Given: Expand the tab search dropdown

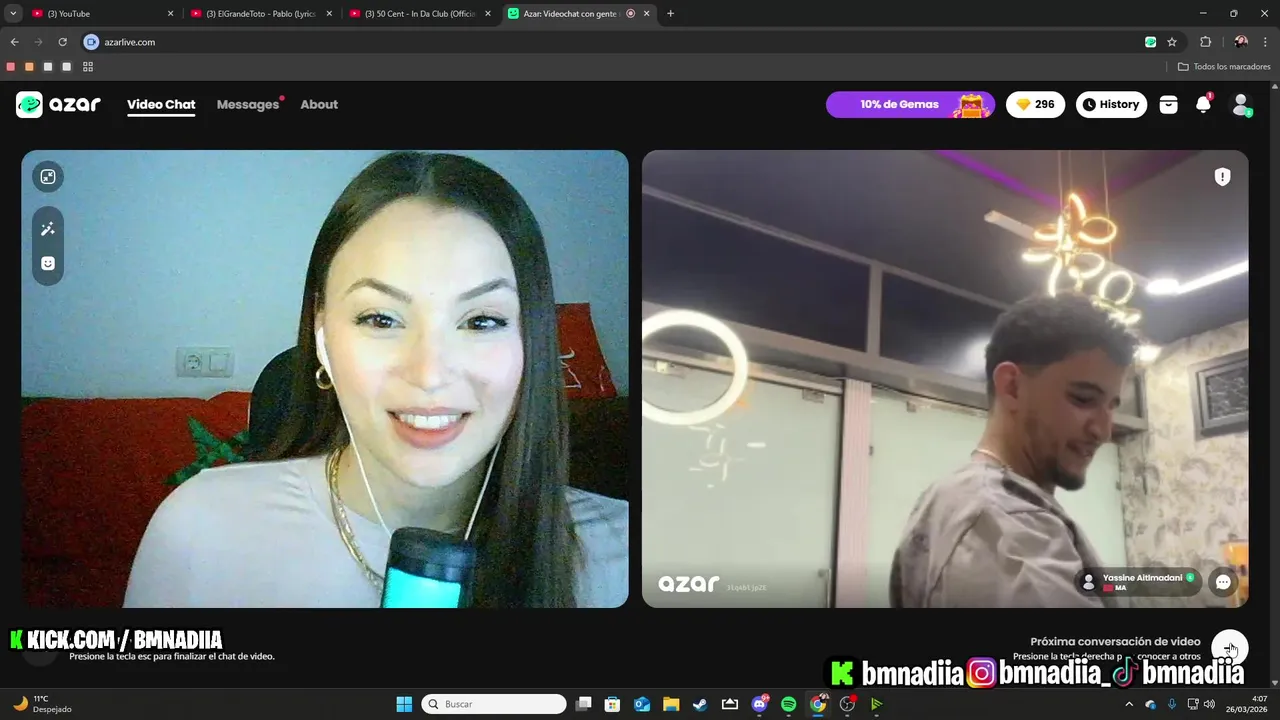Looking at the screenshot, I should coord(13,14).
